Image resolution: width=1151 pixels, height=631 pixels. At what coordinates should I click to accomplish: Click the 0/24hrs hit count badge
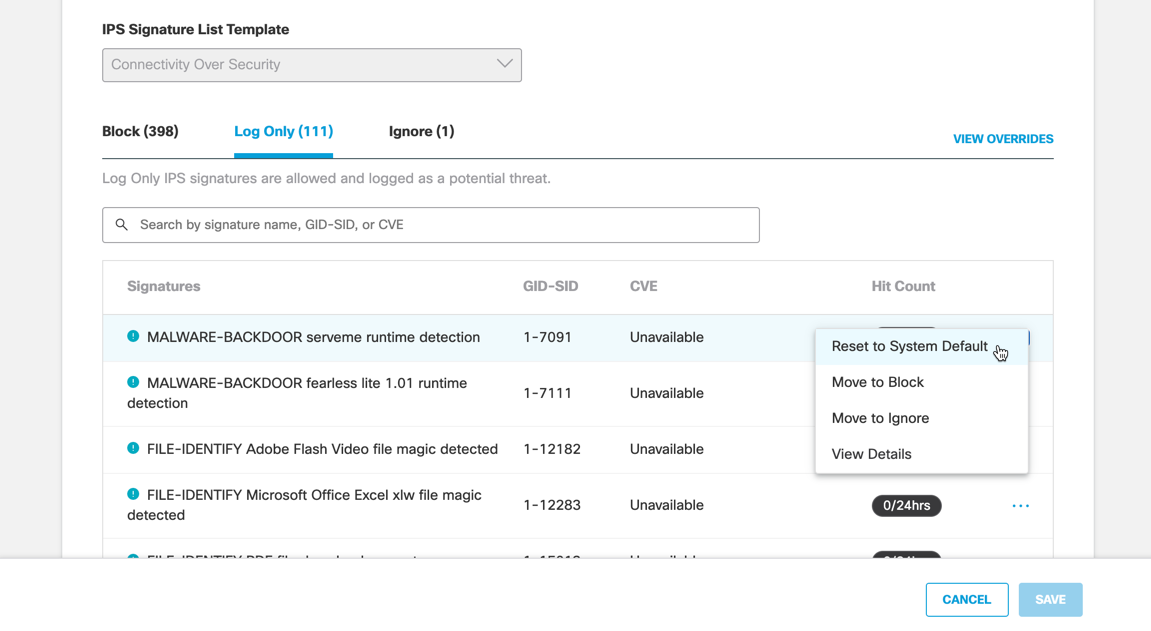(x=907, y=506)
